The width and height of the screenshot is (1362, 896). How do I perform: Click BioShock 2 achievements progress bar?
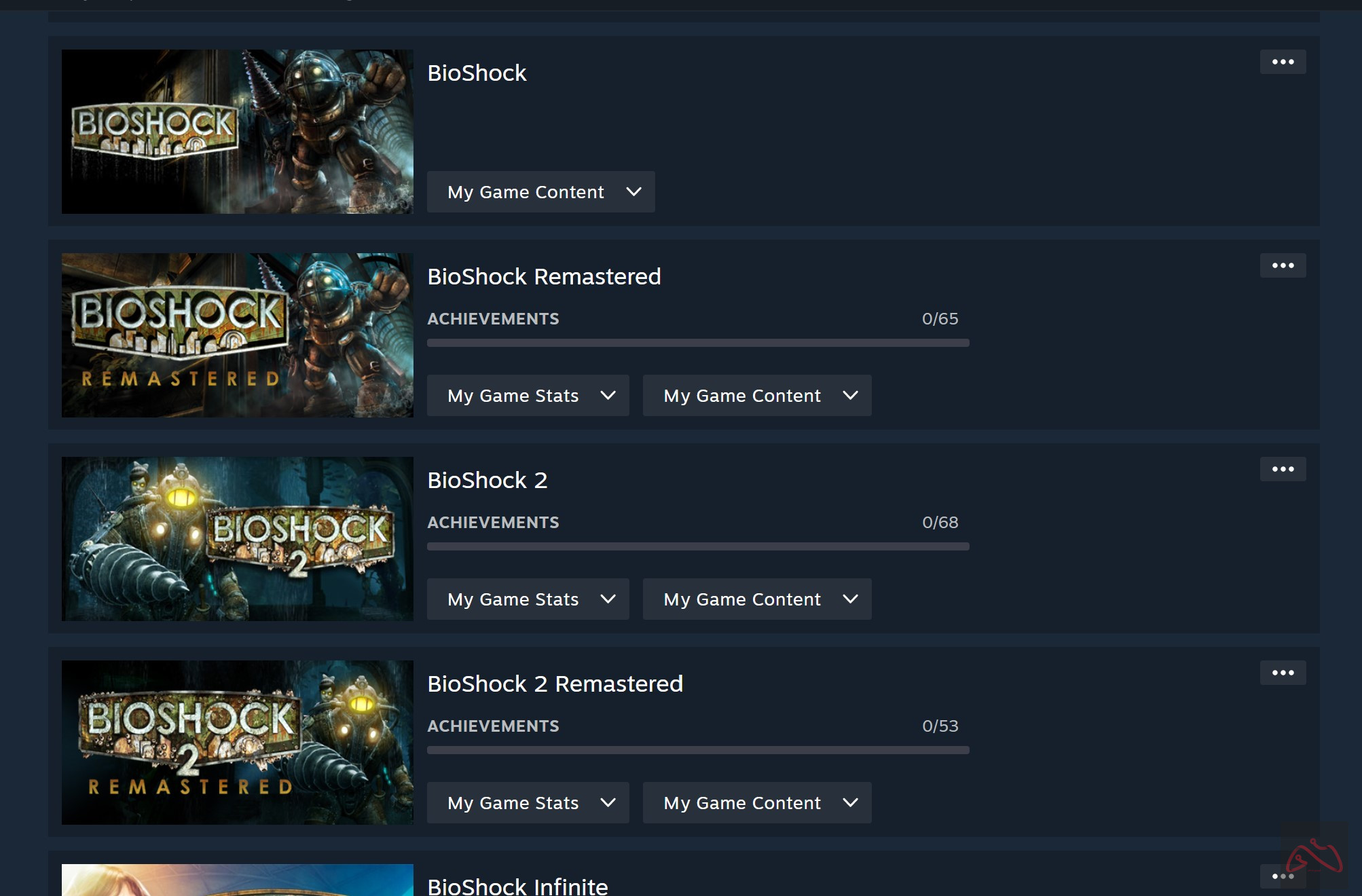coord(697,546)
